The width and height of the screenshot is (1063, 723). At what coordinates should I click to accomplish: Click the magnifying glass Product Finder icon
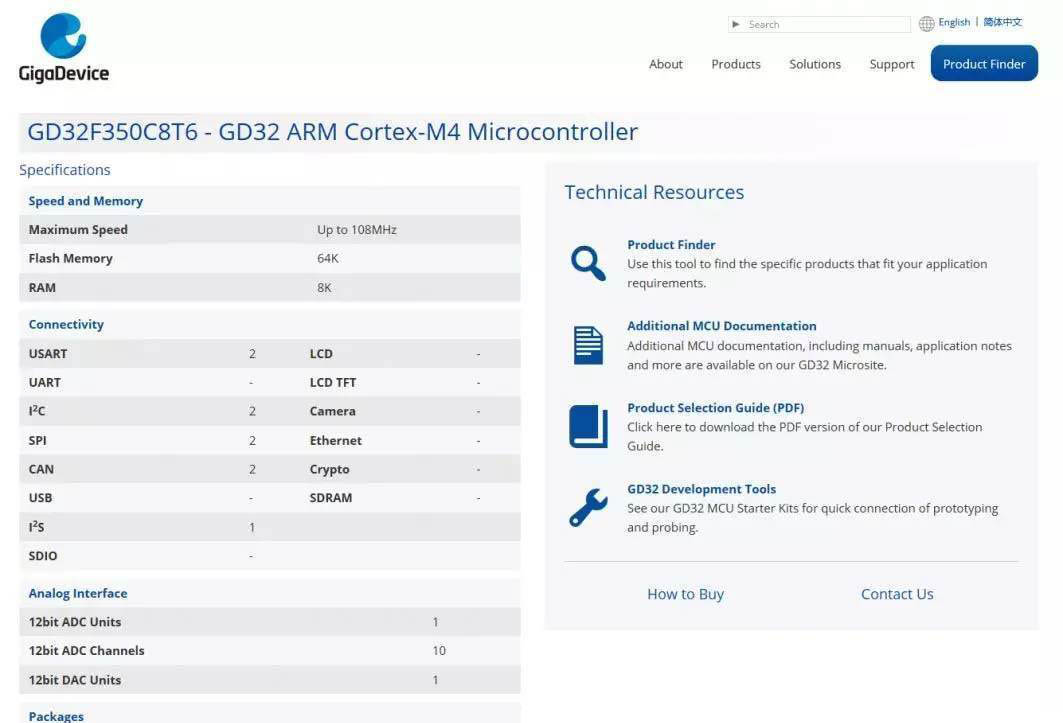[x=588, y=263]
